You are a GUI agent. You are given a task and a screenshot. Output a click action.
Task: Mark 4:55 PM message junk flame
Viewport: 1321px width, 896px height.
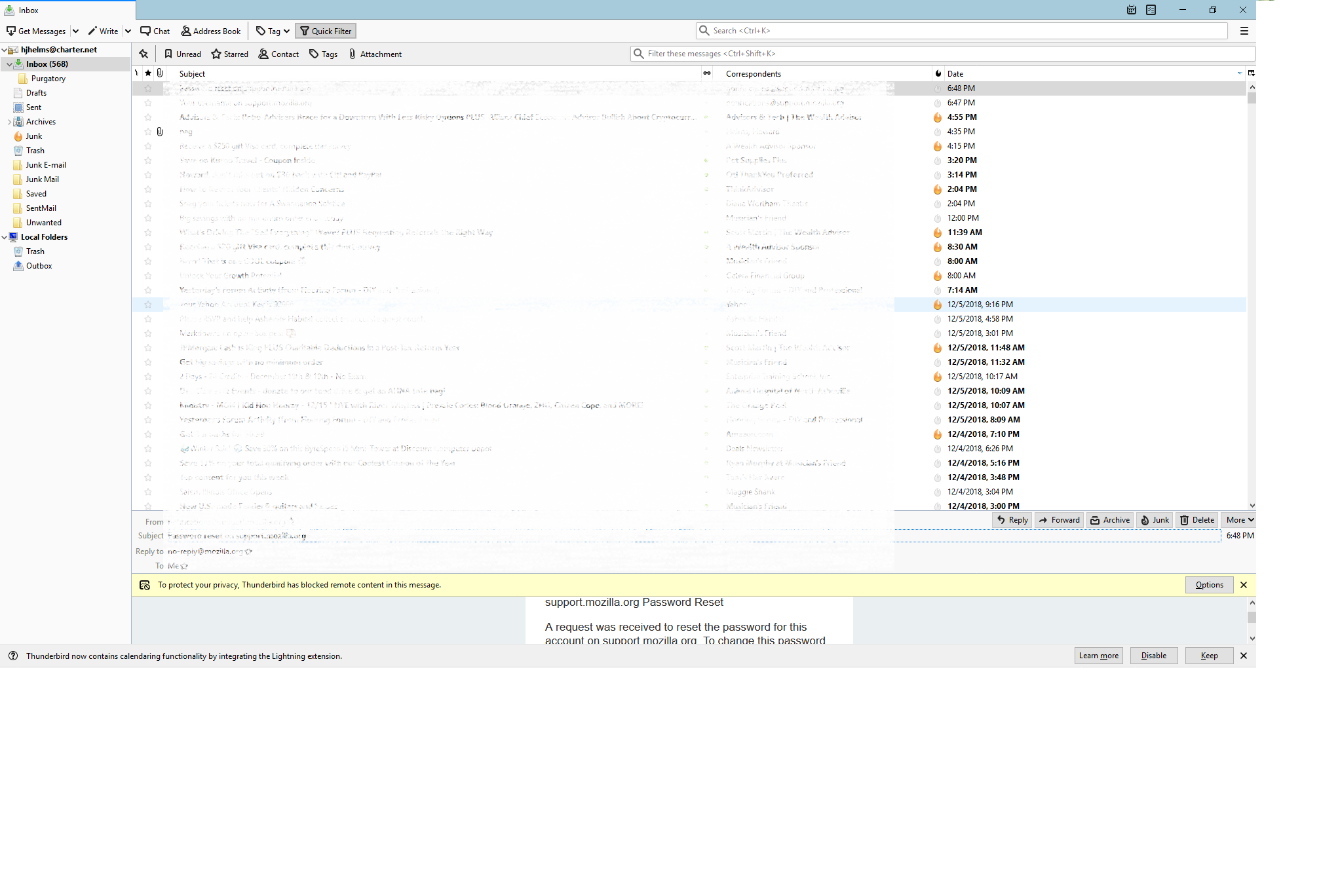click(x=938, y=117)
